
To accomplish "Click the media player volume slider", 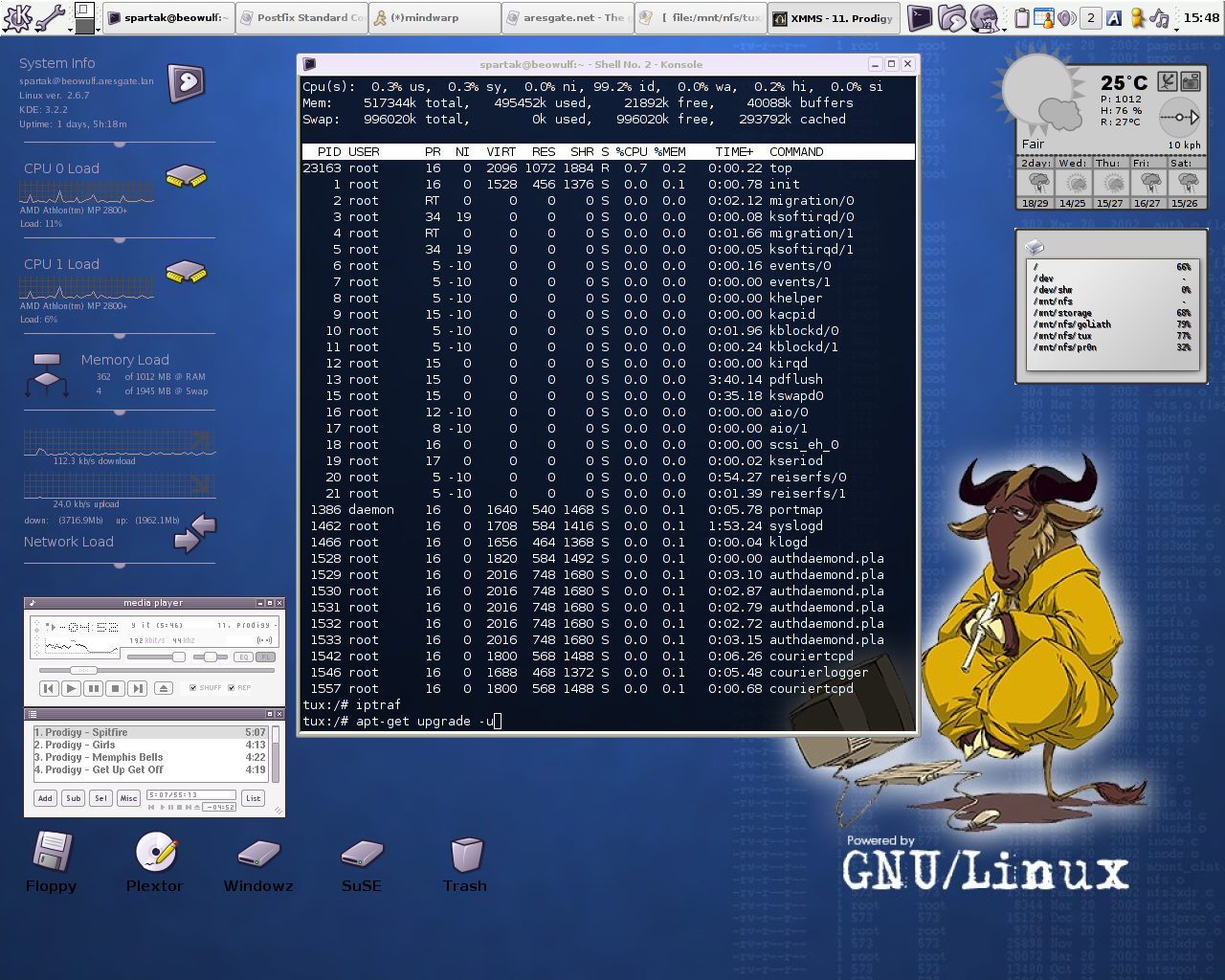I will [x=156, y=657].
